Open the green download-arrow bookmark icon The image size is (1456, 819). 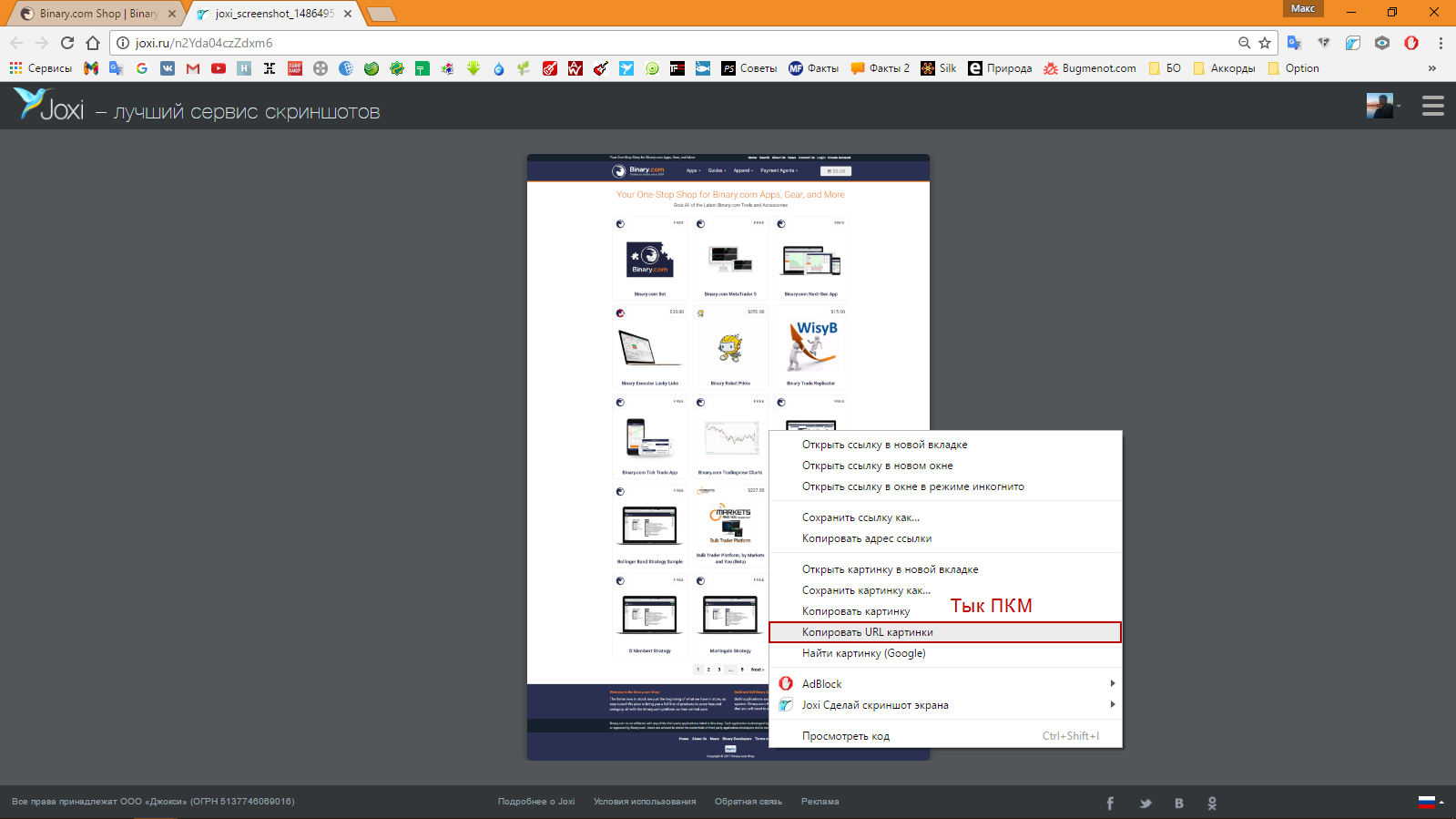473,68
